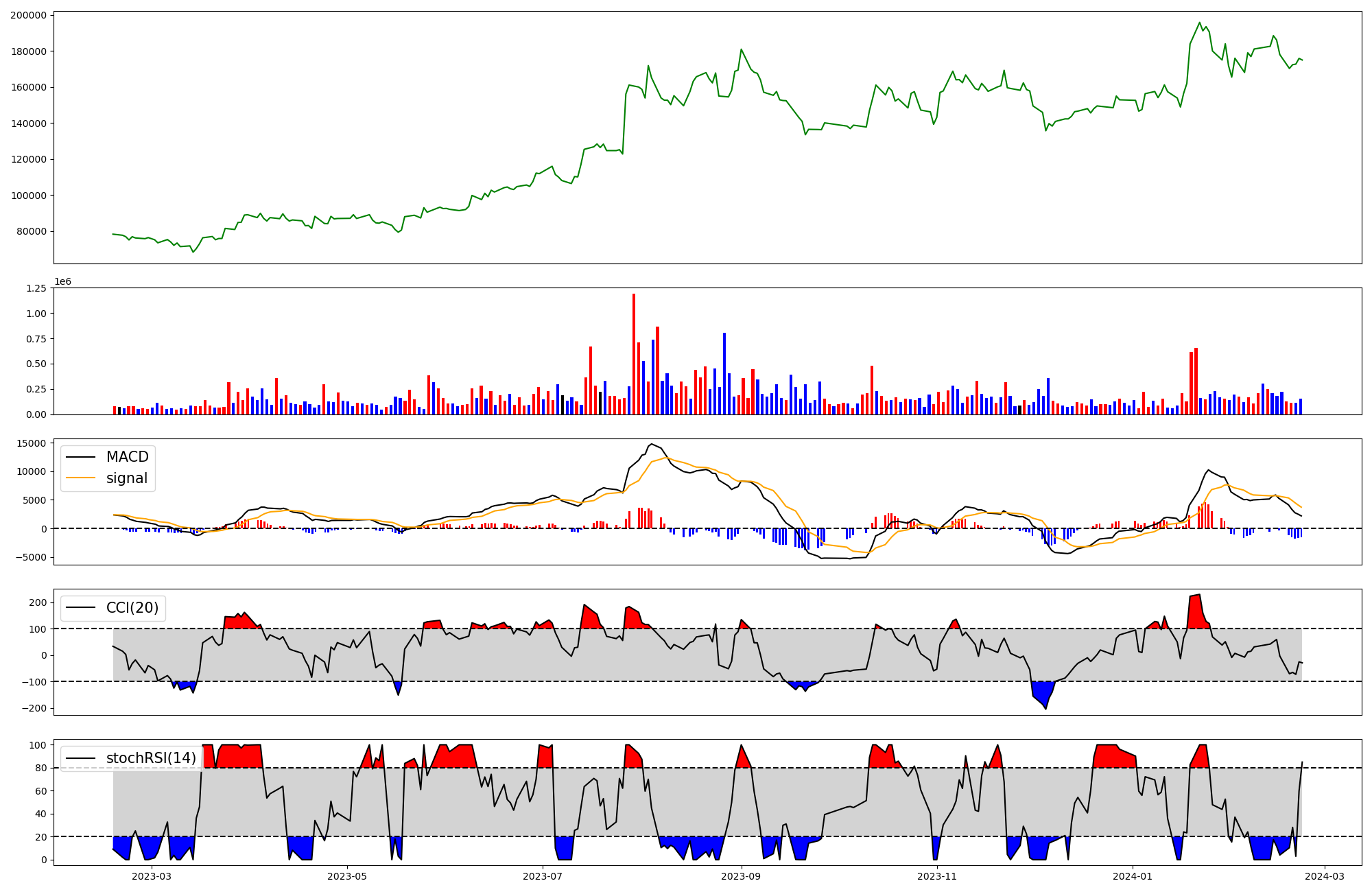Click the 1.25 volume axis label
Screen dimensions: 1372x892
pyautogui.click(x=36, y=288)
